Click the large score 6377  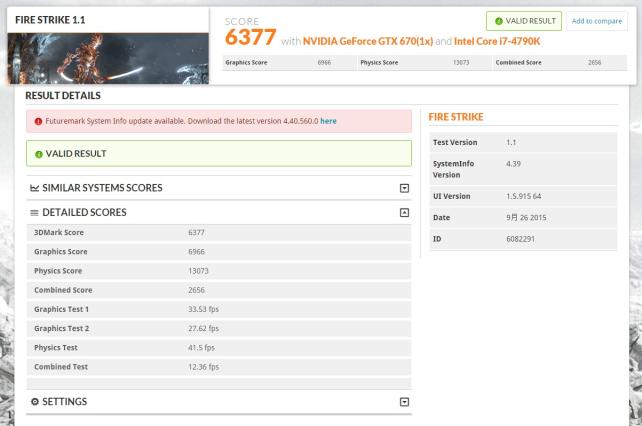tap(250, 37)
